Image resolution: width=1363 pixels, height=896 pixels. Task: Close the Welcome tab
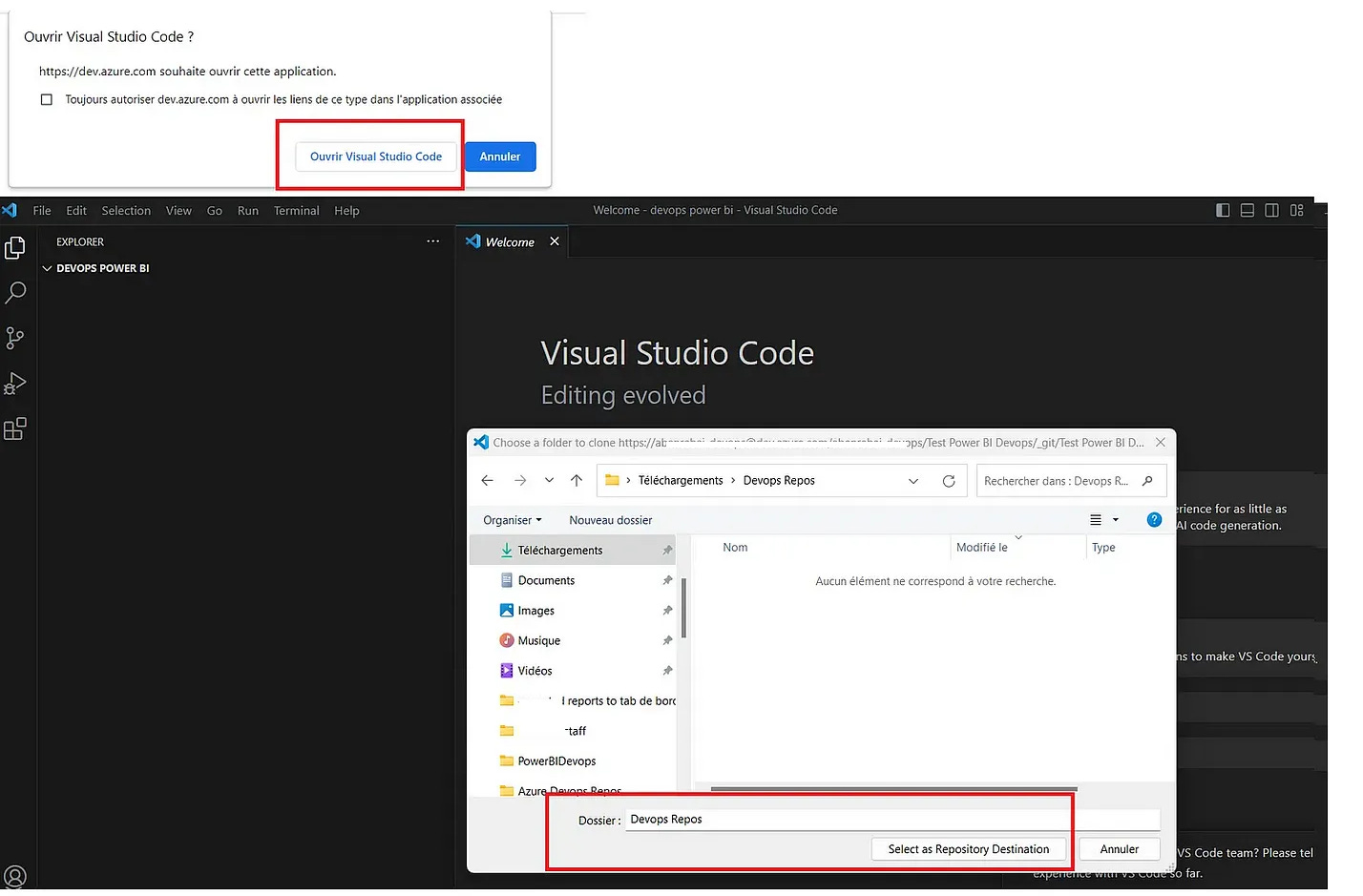click(x=555, y=241)
